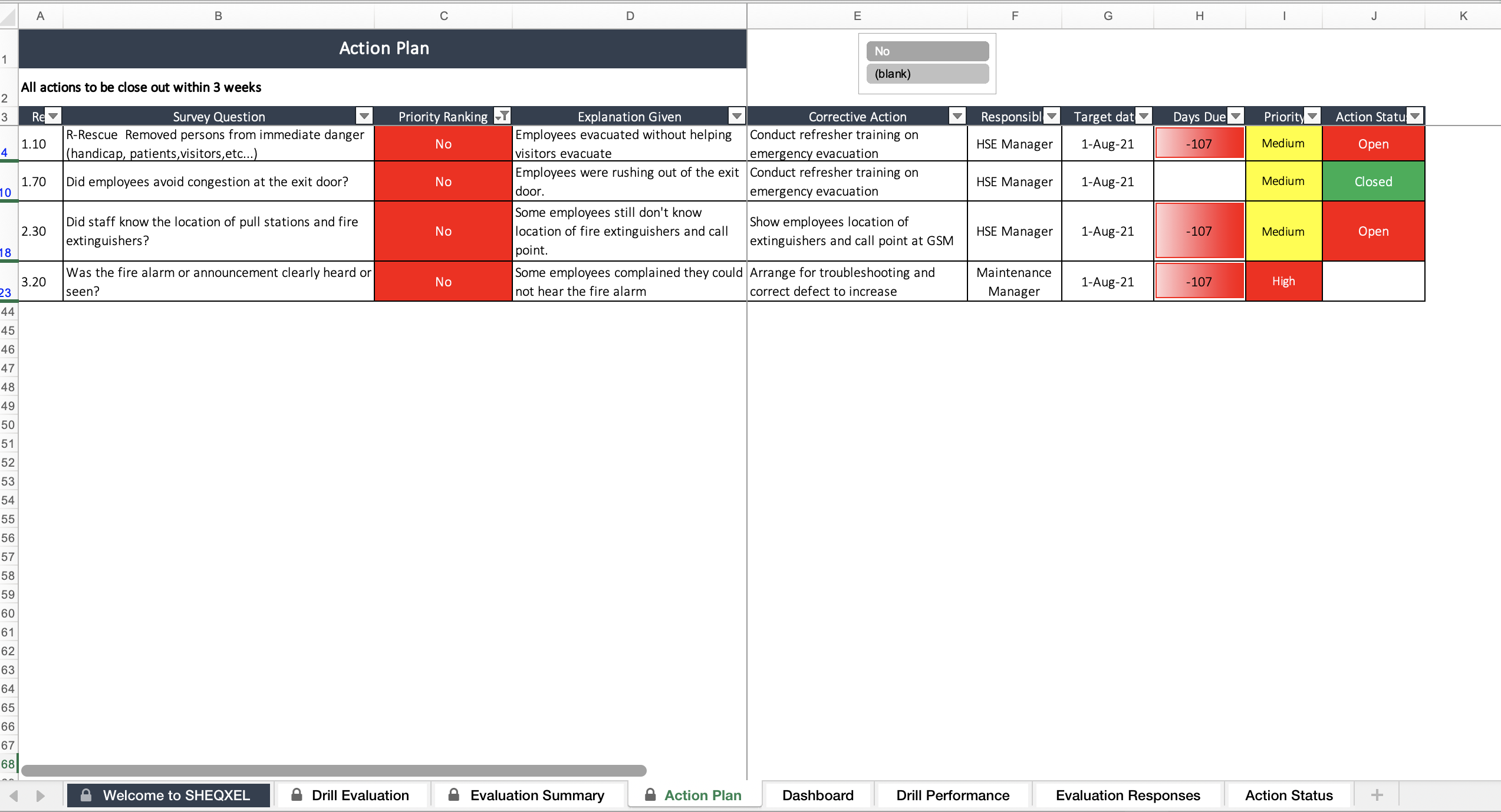Open the Days Due filter dropdown
Screen dimensions: 1501x812
point(1236,116)
